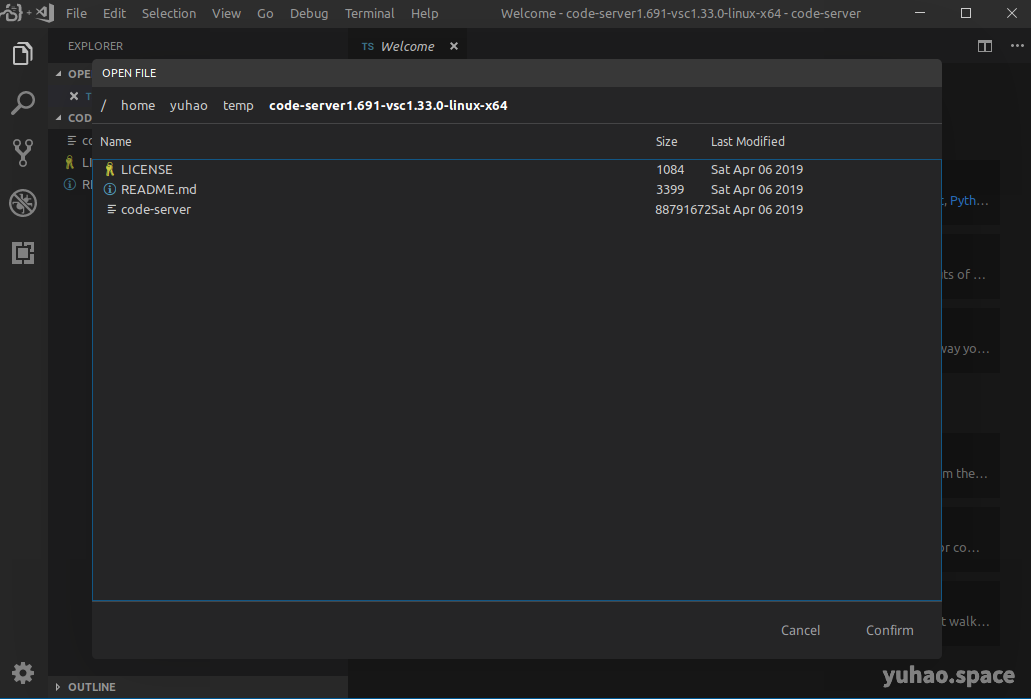Open the Edit menu
Screen dimensions: 1031x699
[x=114, y=13]
